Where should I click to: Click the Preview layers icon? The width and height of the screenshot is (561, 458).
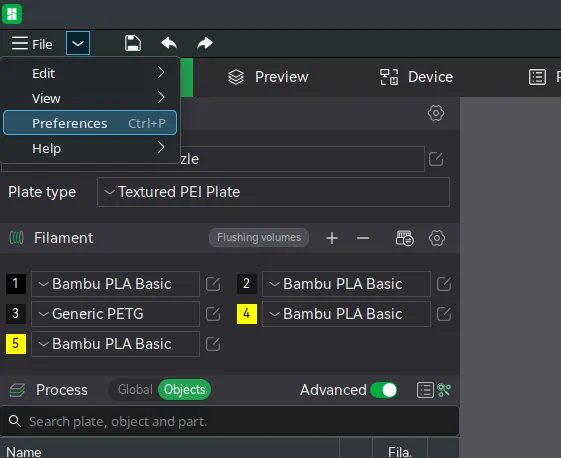click(236, 77)
